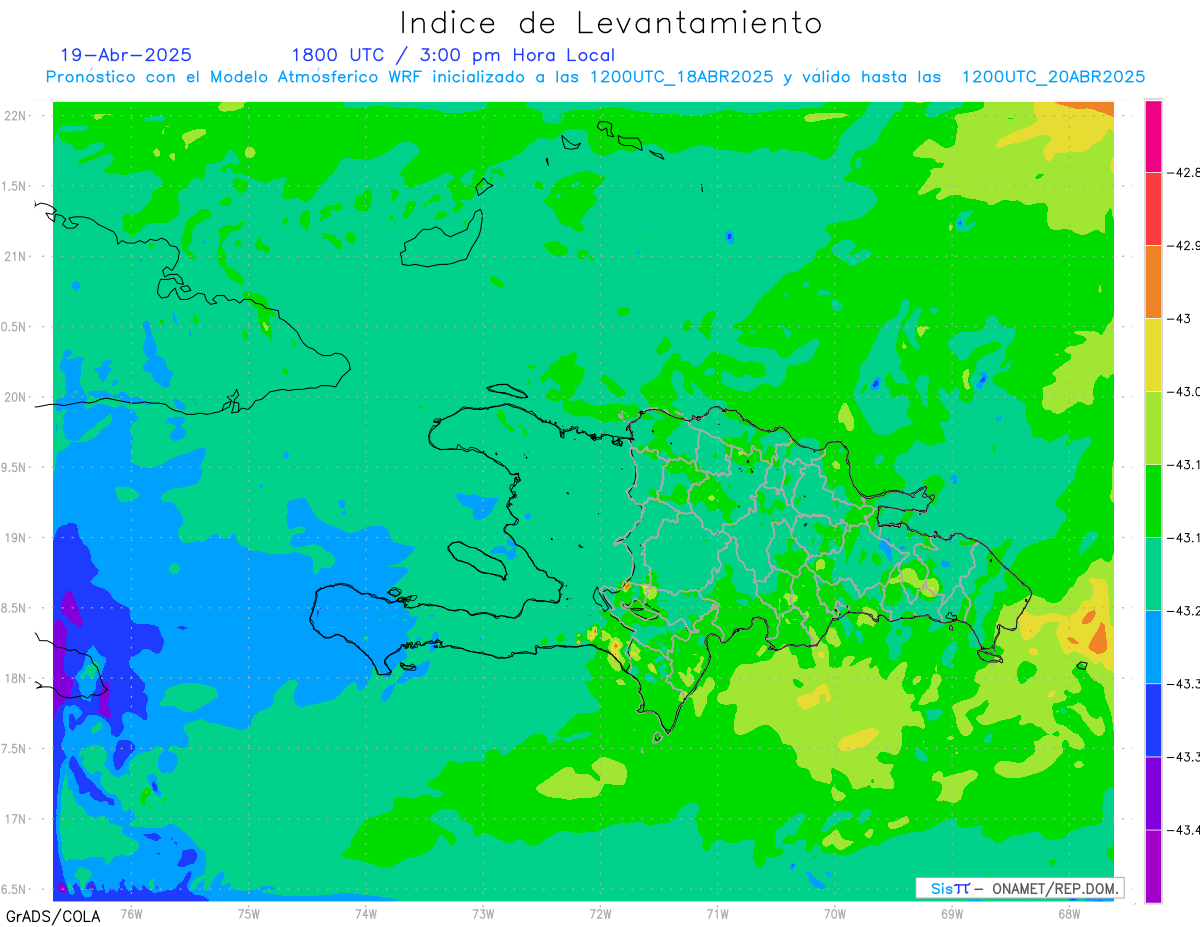This screenshot has width=1200, height=927.
Task: Click the royal blue swatch in the color scale
Action: (1153, 720)
